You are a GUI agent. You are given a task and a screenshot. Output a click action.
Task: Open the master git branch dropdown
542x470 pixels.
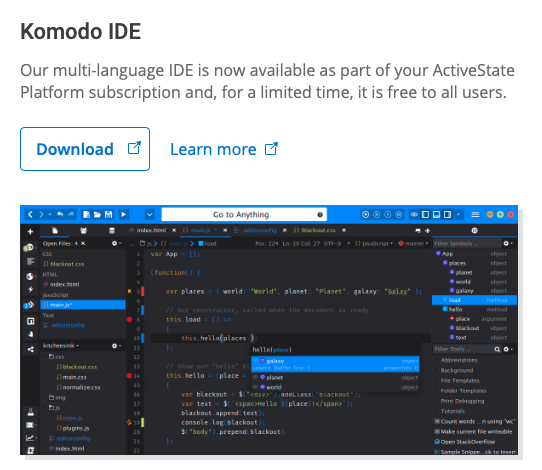point(413,244)
